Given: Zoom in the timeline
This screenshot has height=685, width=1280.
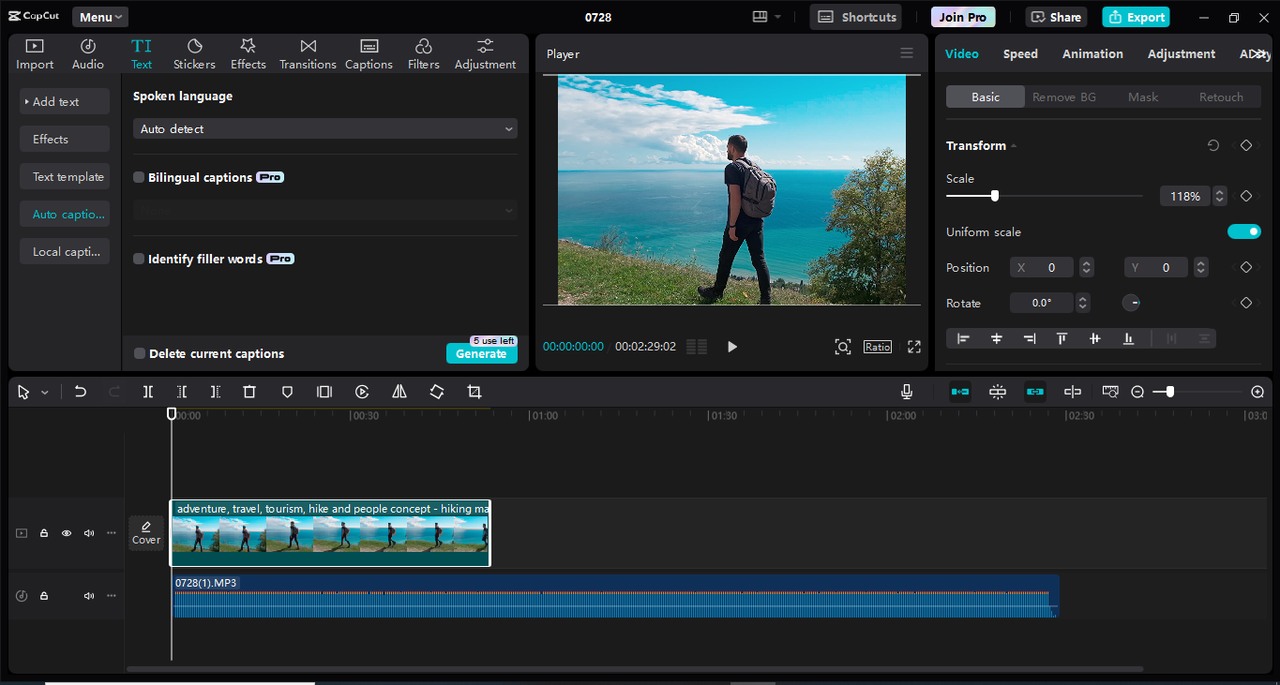Looking at the screenshot, I should (x=1258, y=392).
